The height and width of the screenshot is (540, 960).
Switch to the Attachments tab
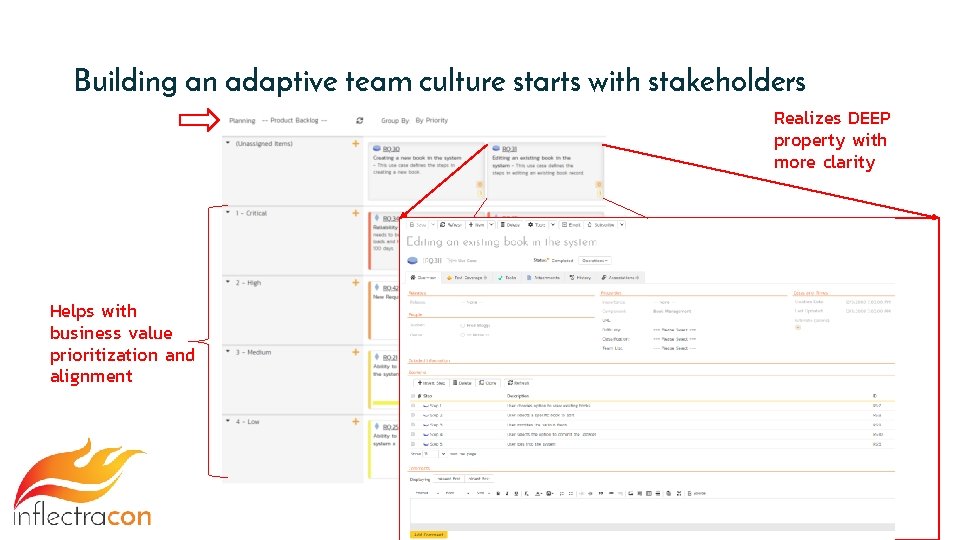pyautogui.click(x=544, y=278)
